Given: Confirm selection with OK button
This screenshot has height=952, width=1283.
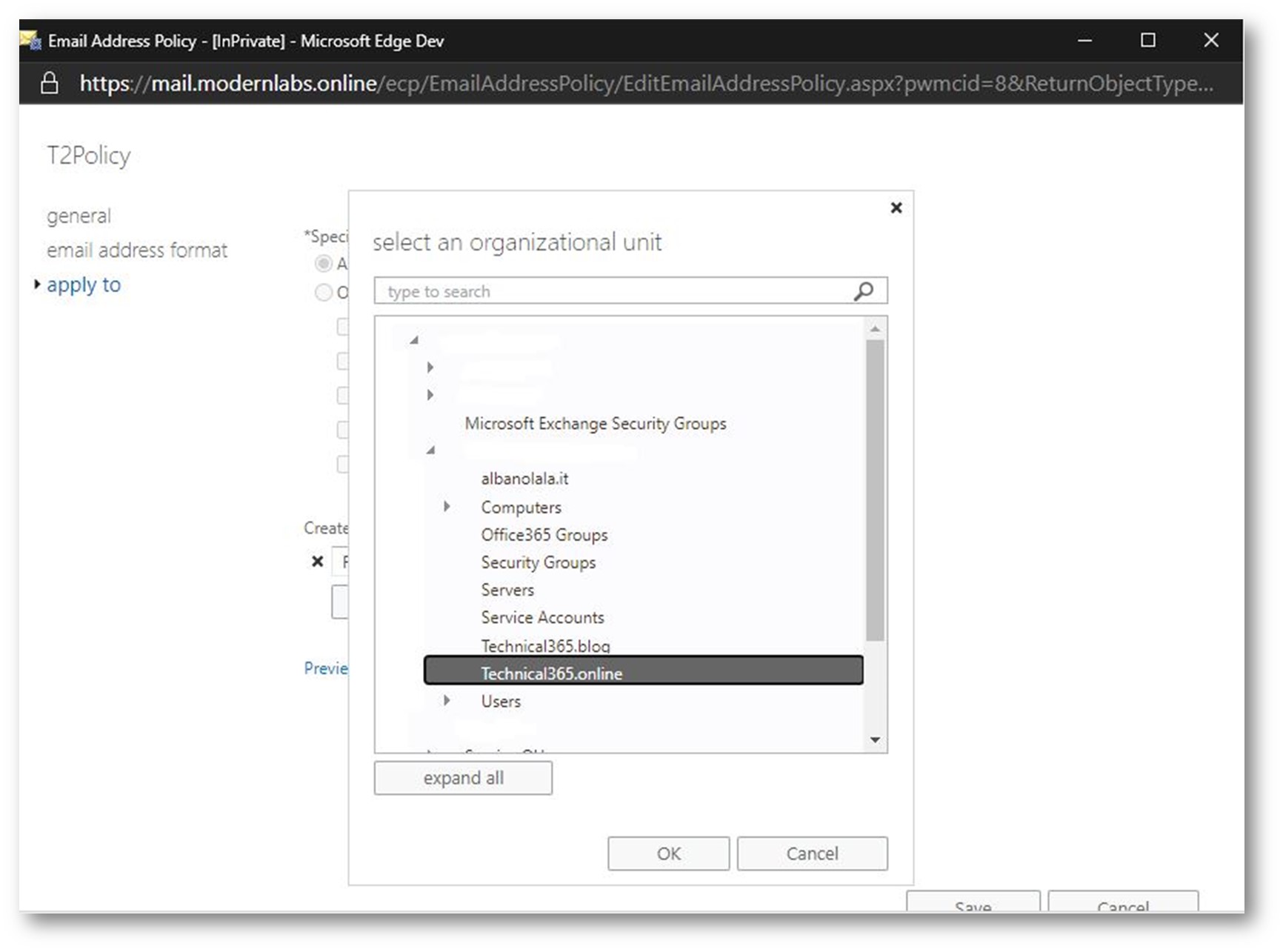Looking at the screenshot, I should tap(668, 853).
